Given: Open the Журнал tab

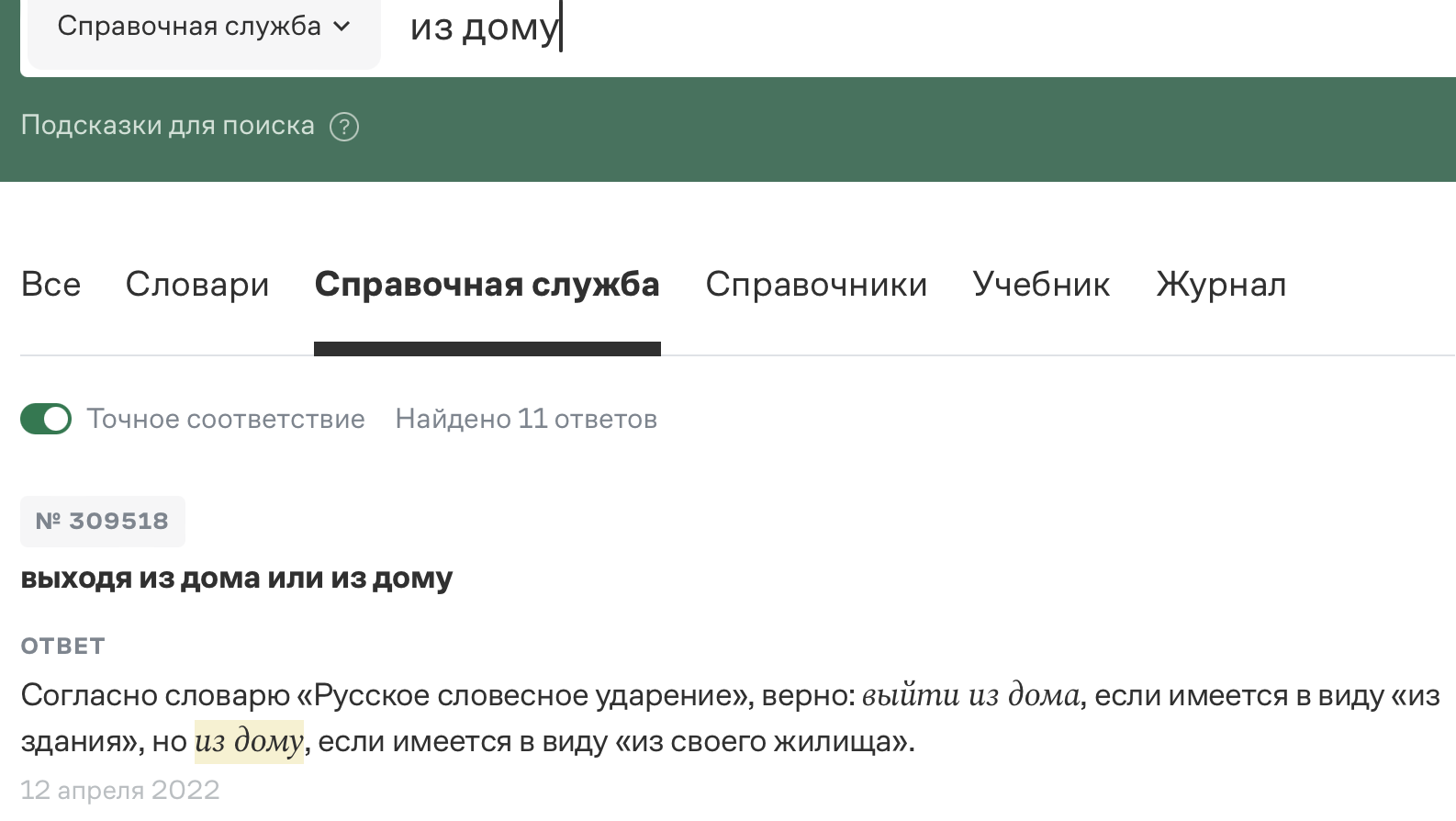Looking at the screenshot, I should pyautogui.click(x=1221, y=285).
